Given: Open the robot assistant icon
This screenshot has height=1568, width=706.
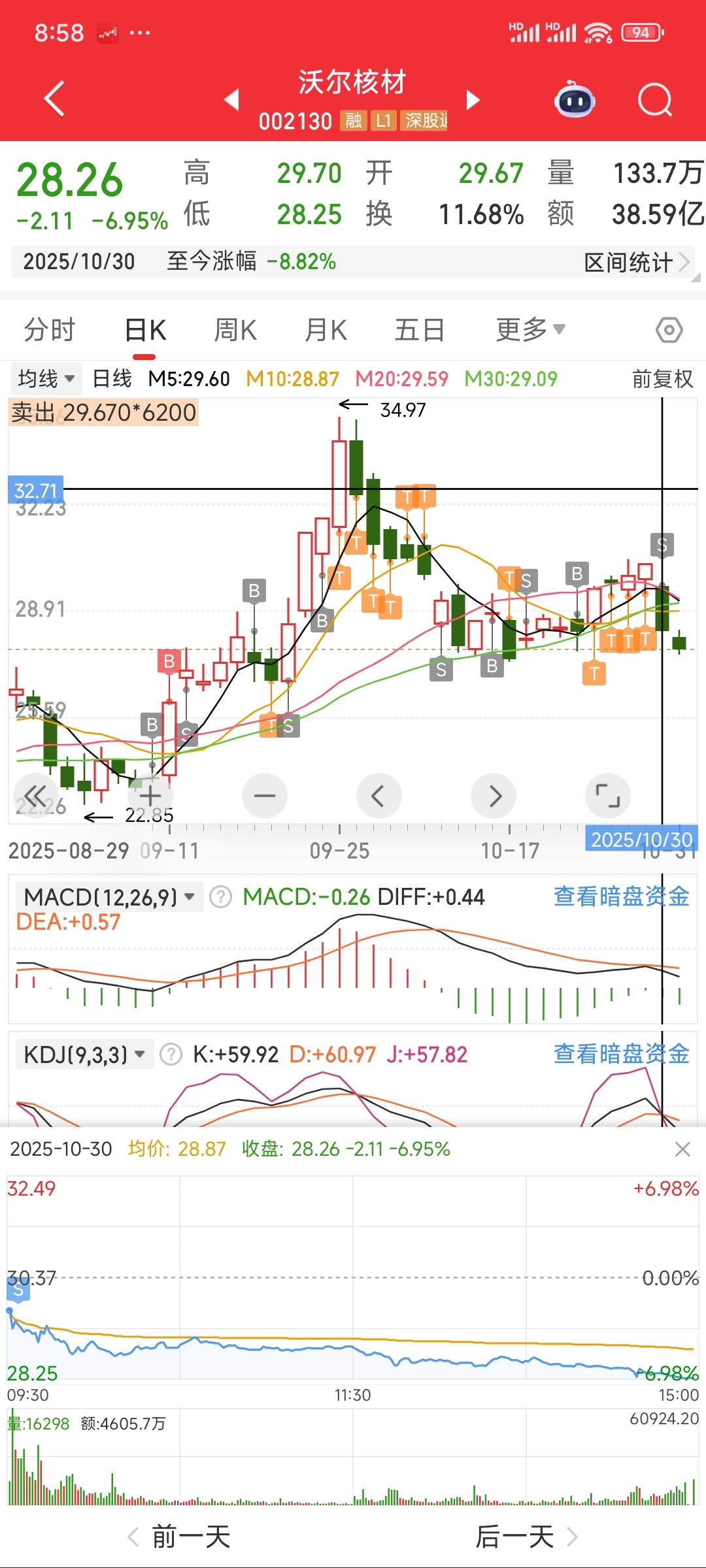Looking at the screenshot, I should coord(574,99).
